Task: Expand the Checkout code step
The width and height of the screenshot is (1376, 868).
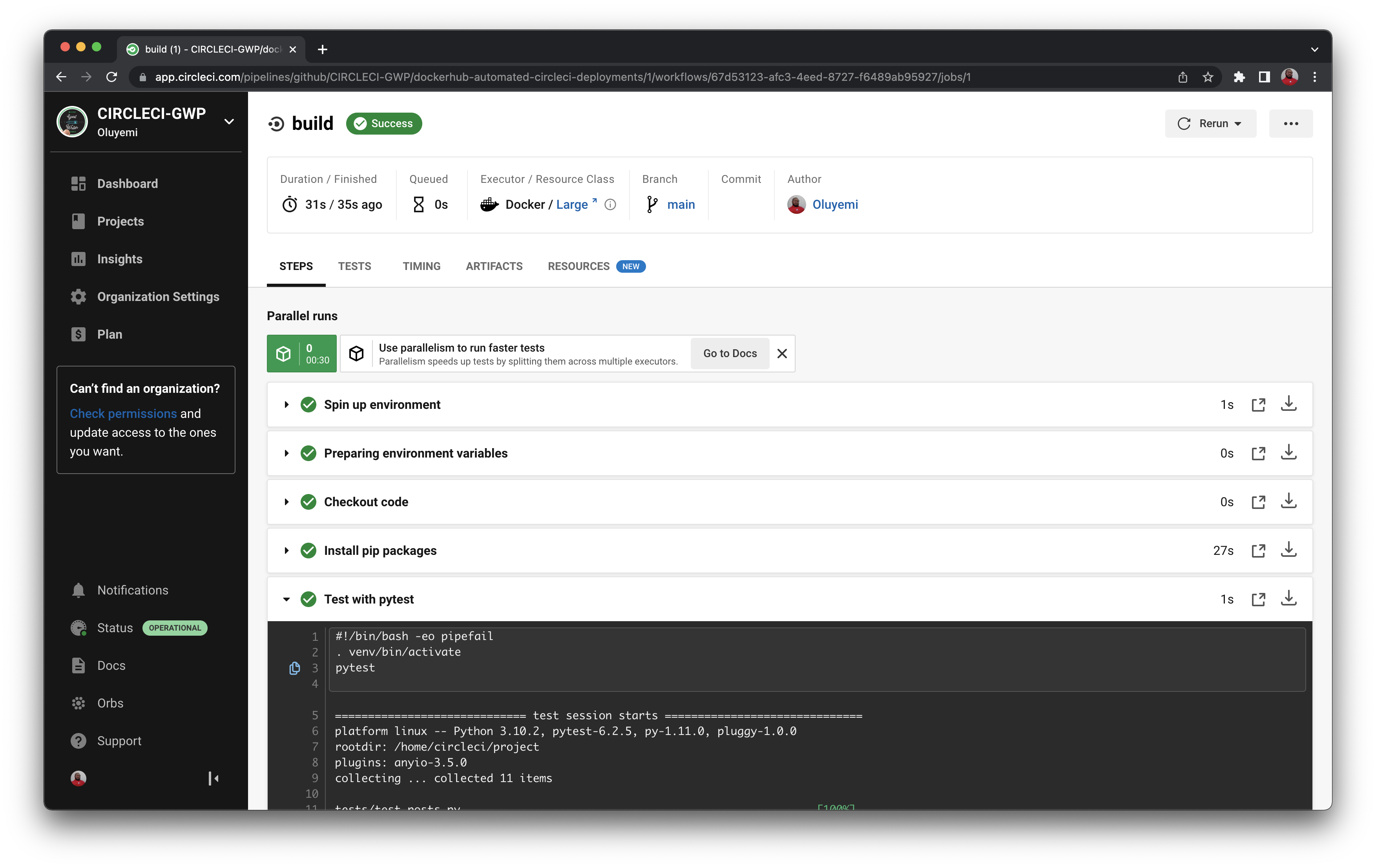Action: click(286, 502)
